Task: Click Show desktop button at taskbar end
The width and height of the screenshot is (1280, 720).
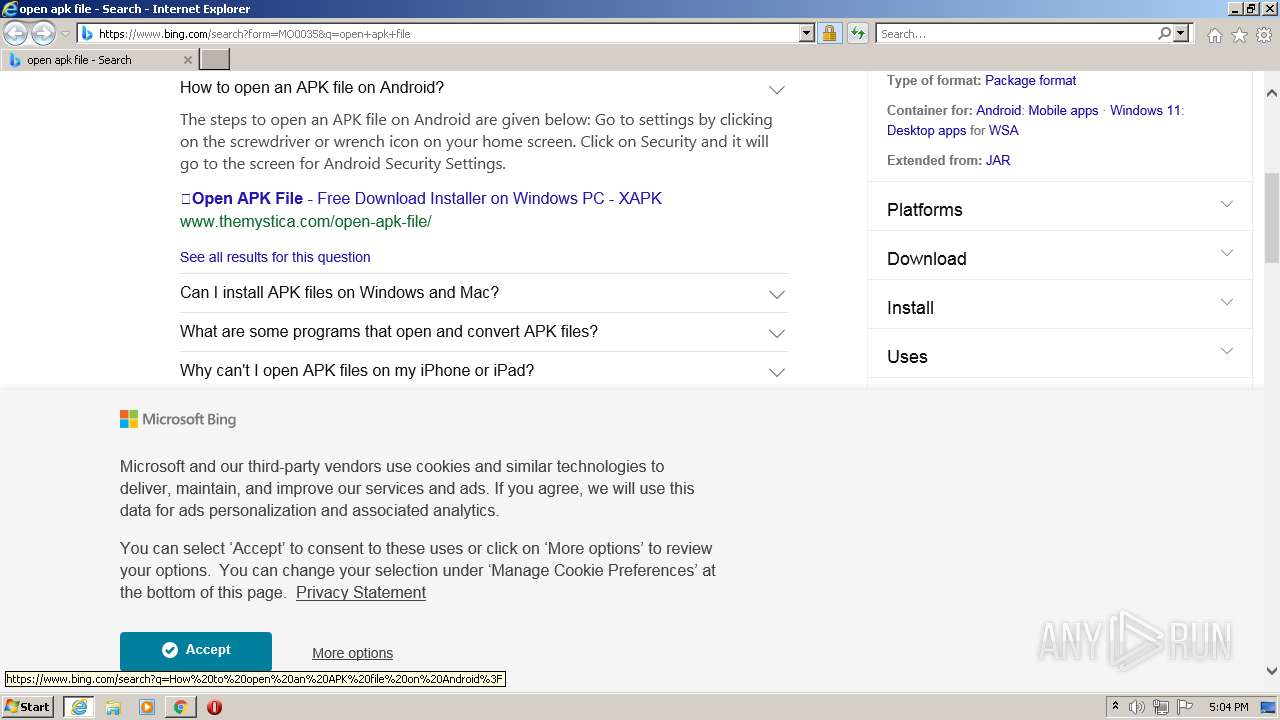Action: tap(1268, 707)
